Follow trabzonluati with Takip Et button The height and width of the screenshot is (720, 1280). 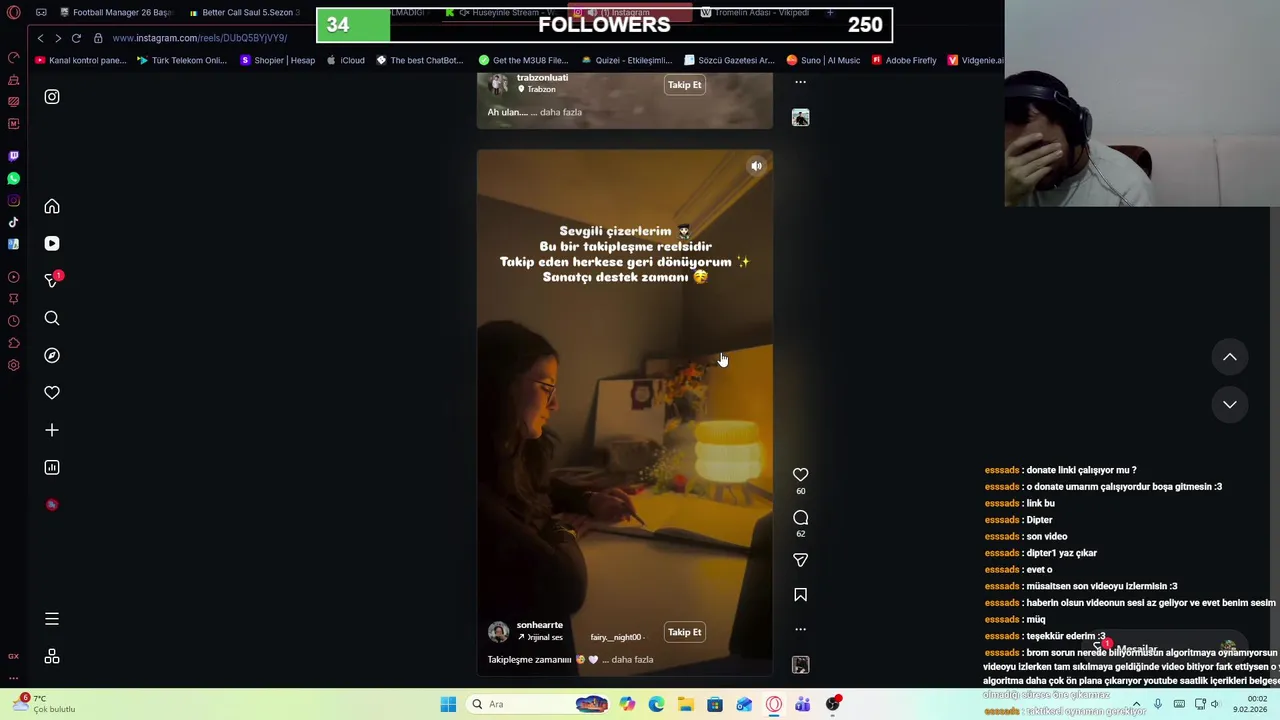684,85
